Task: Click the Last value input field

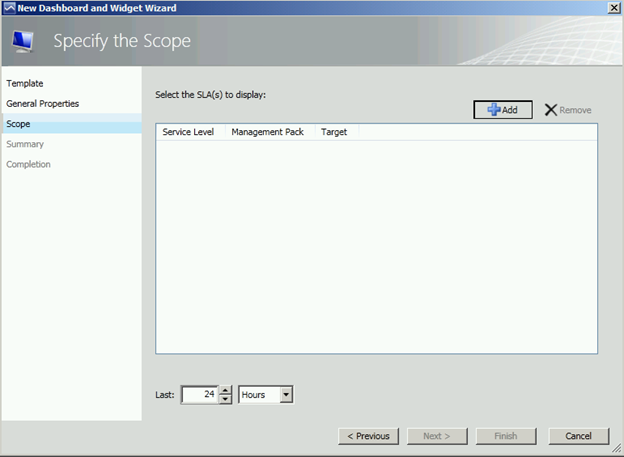Action: pos(200,395)
